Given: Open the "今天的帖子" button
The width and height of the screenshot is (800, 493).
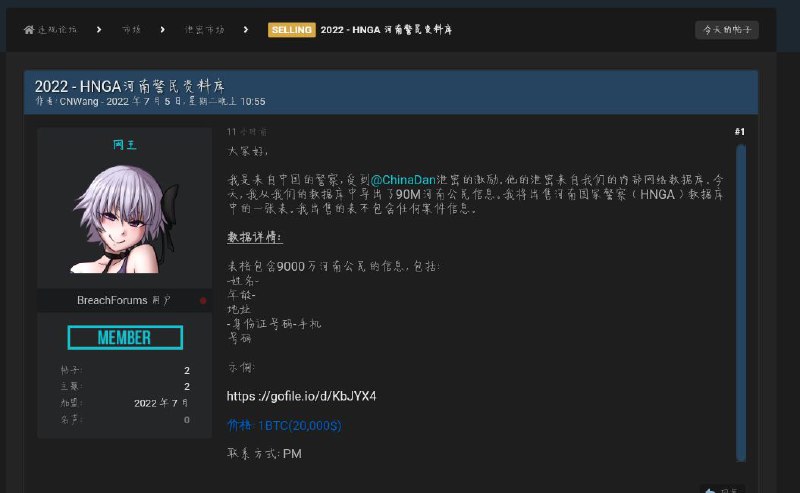Looking at the screenshot, I should click(x=726, y=30).
